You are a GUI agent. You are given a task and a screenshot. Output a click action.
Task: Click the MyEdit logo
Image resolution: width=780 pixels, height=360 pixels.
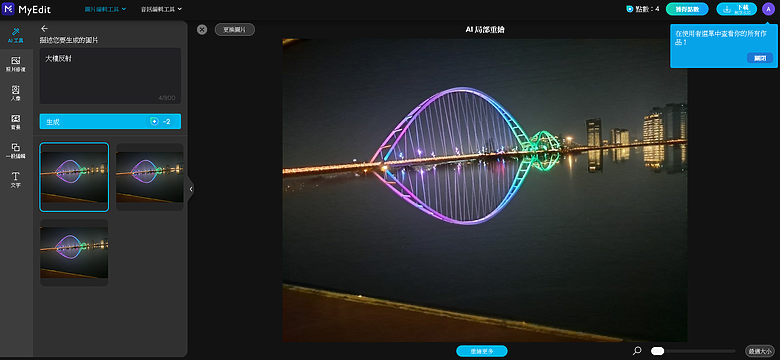click(x=26, y=9)
